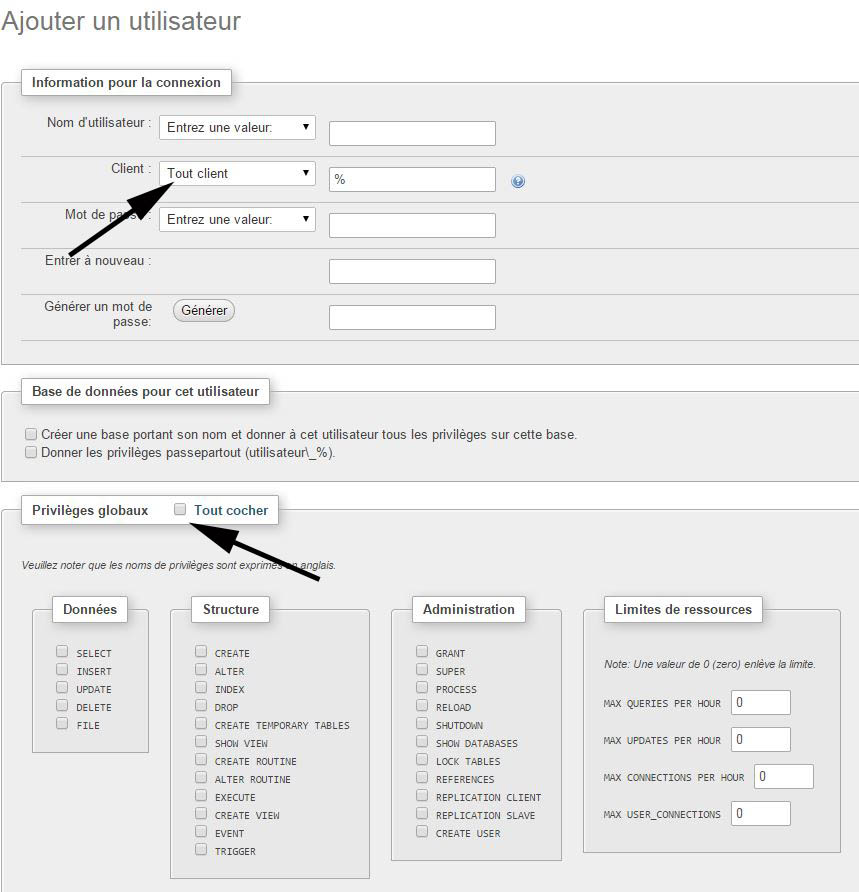Click the Générer password button
The image size is (859, 892).
pos(204,311)
